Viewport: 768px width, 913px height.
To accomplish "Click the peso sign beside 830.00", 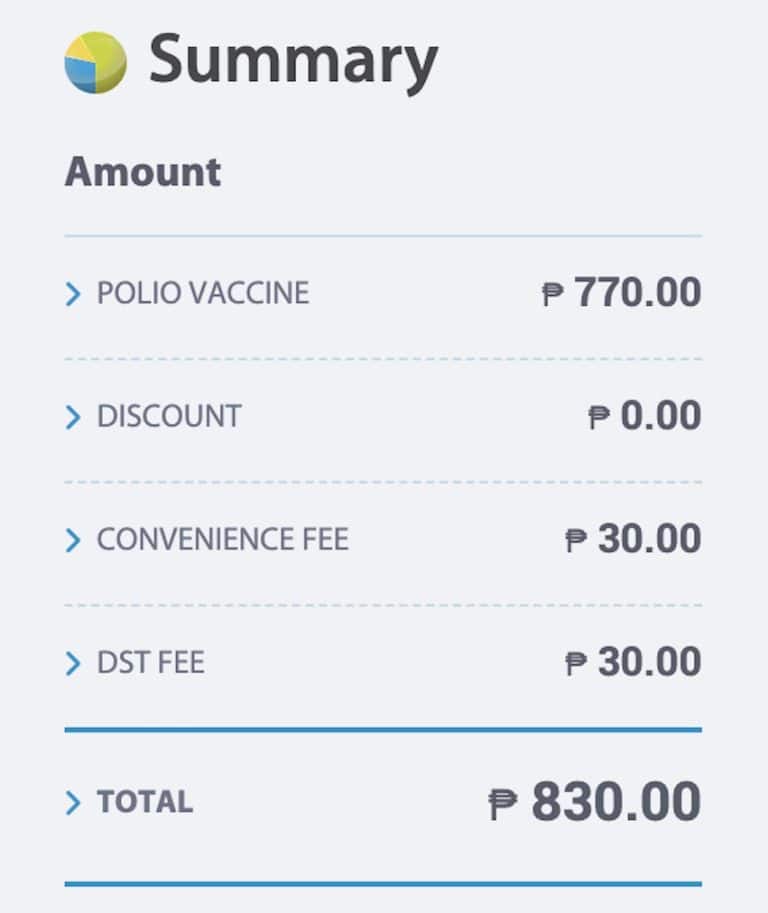I will (503, 804).
